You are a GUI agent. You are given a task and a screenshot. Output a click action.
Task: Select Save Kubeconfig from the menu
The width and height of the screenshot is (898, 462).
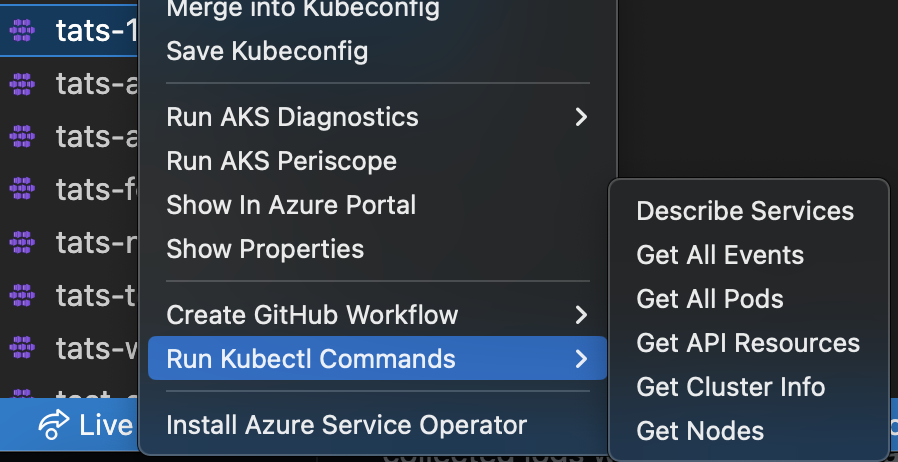tap(267, 50)
